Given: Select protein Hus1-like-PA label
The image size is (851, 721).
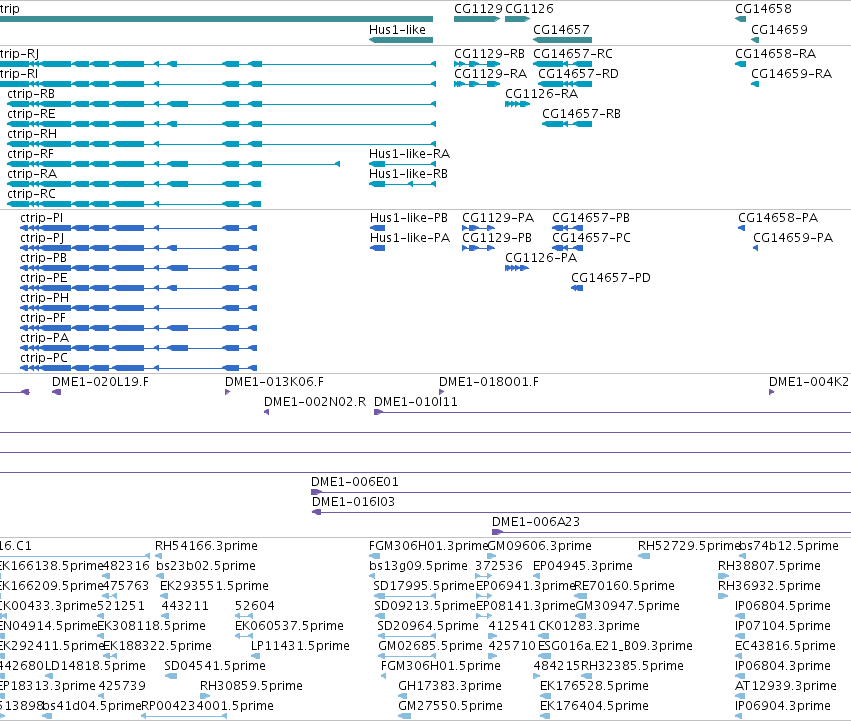Looking at the screenshot, I should pos(410,238).
